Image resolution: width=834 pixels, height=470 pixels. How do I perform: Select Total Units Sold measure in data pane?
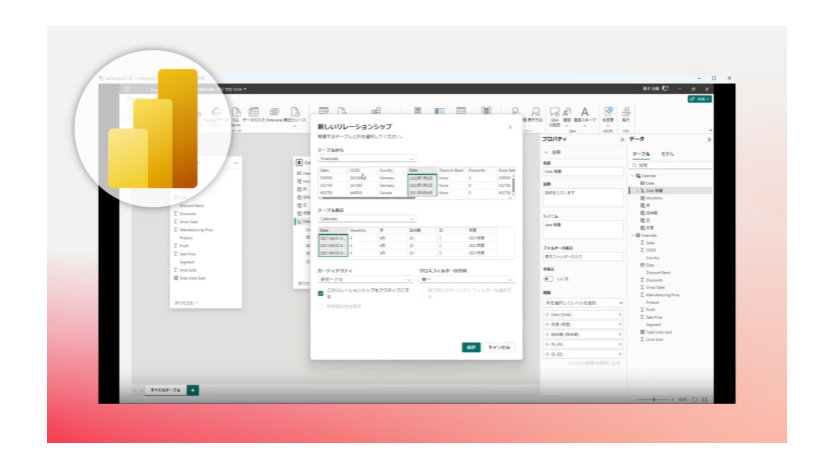pos(659,332)
